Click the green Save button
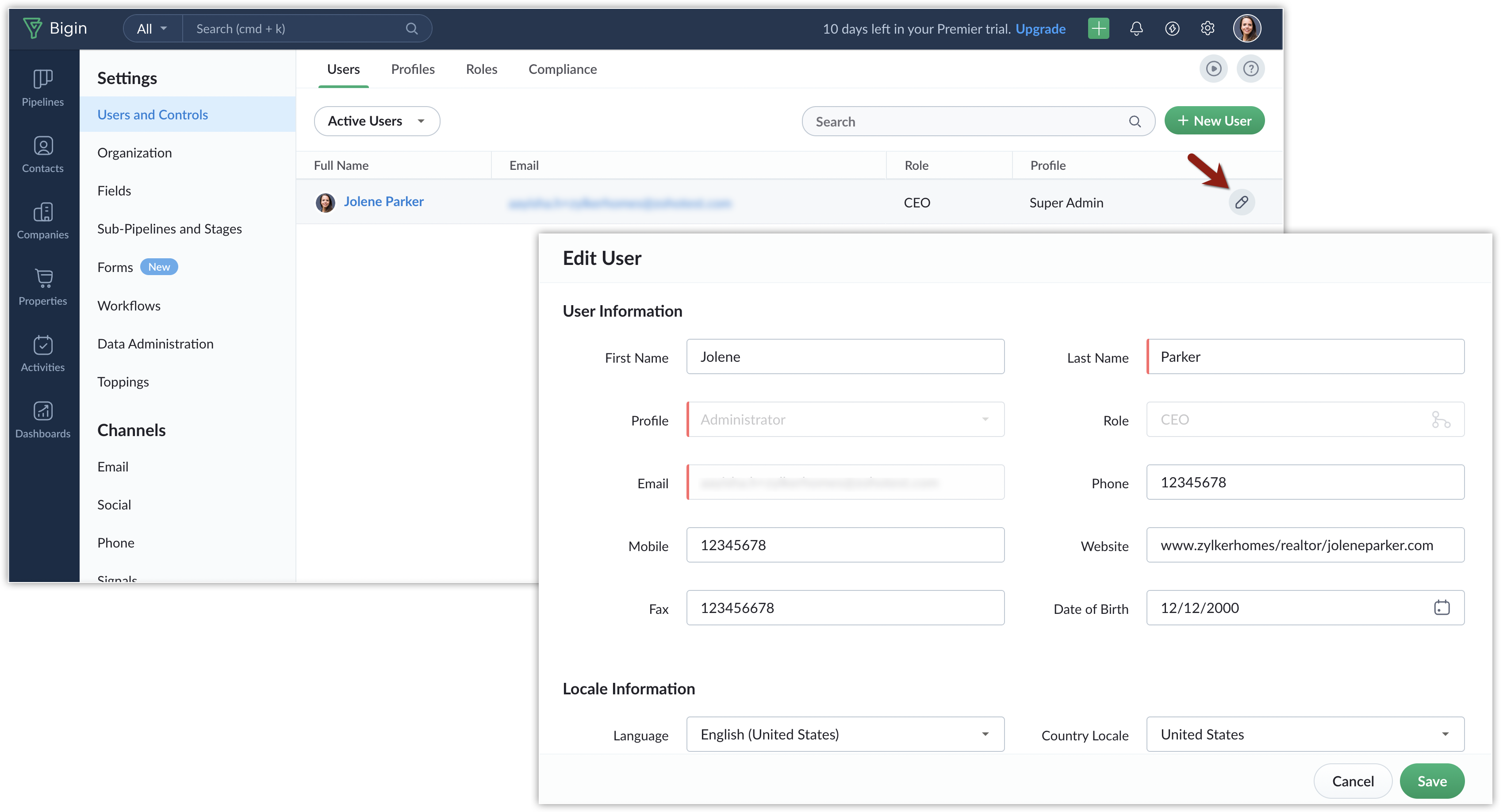Viewport: 1503px width, 812px height. click(x=1431, y=781)
